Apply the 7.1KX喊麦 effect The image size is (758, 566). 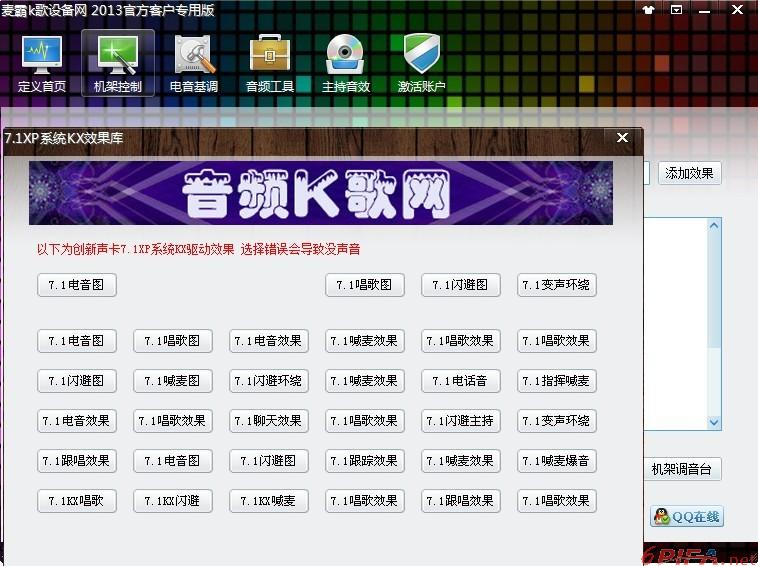click(269, 501)
